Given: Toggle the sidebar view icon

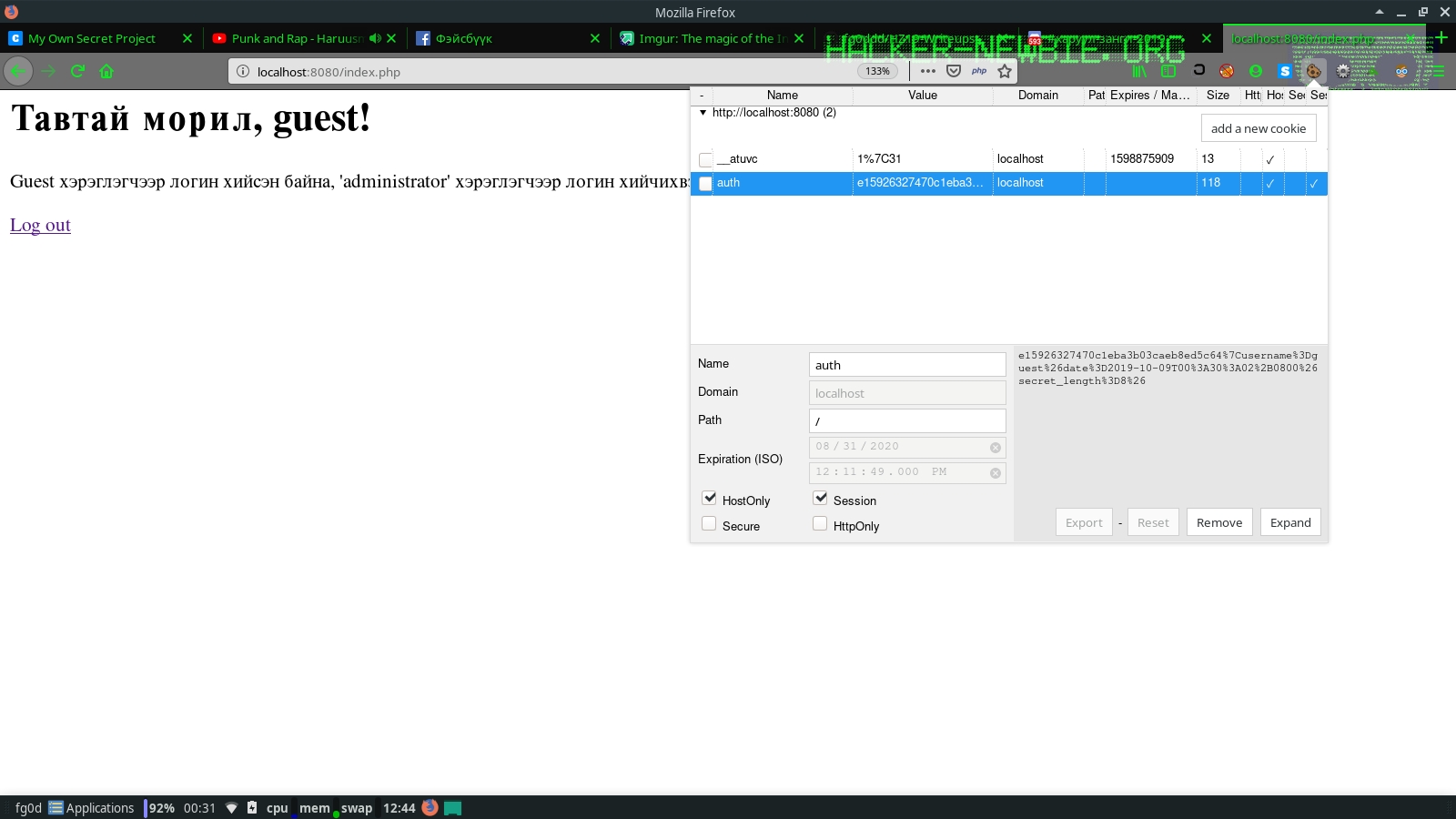Looking at the screenshot, I should click(1168, 71).
